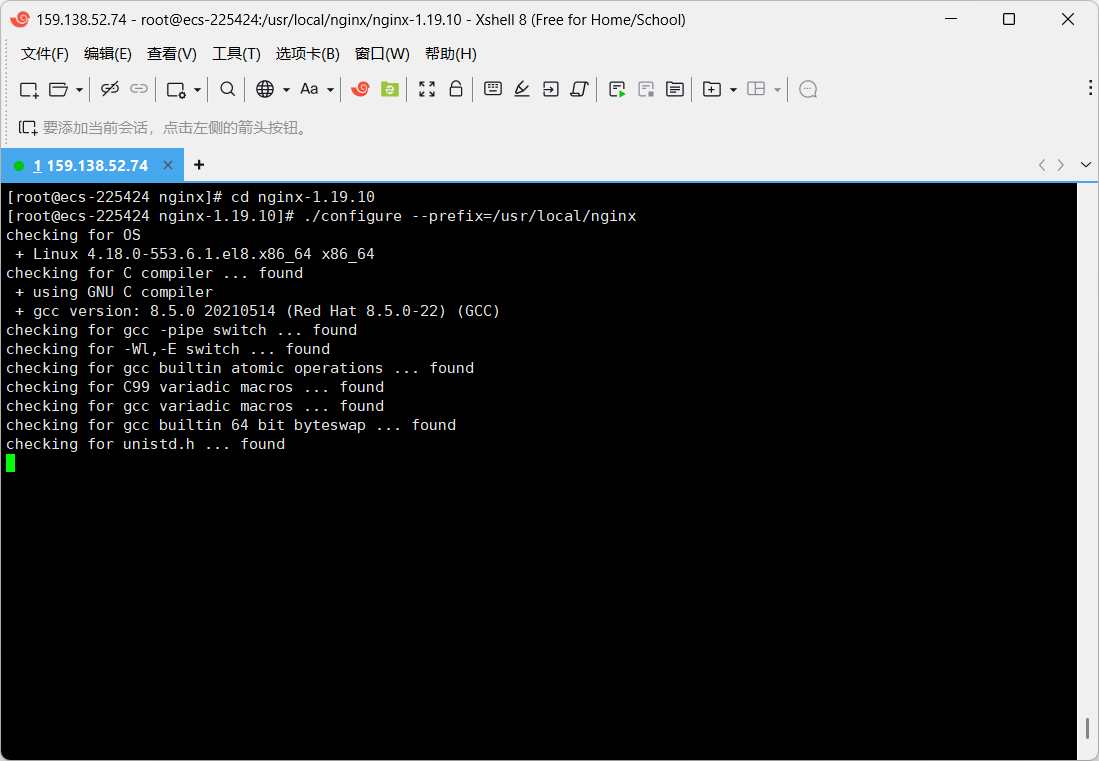
Task: Click the keyboard key-mapping icon
Action: point(493,88)
